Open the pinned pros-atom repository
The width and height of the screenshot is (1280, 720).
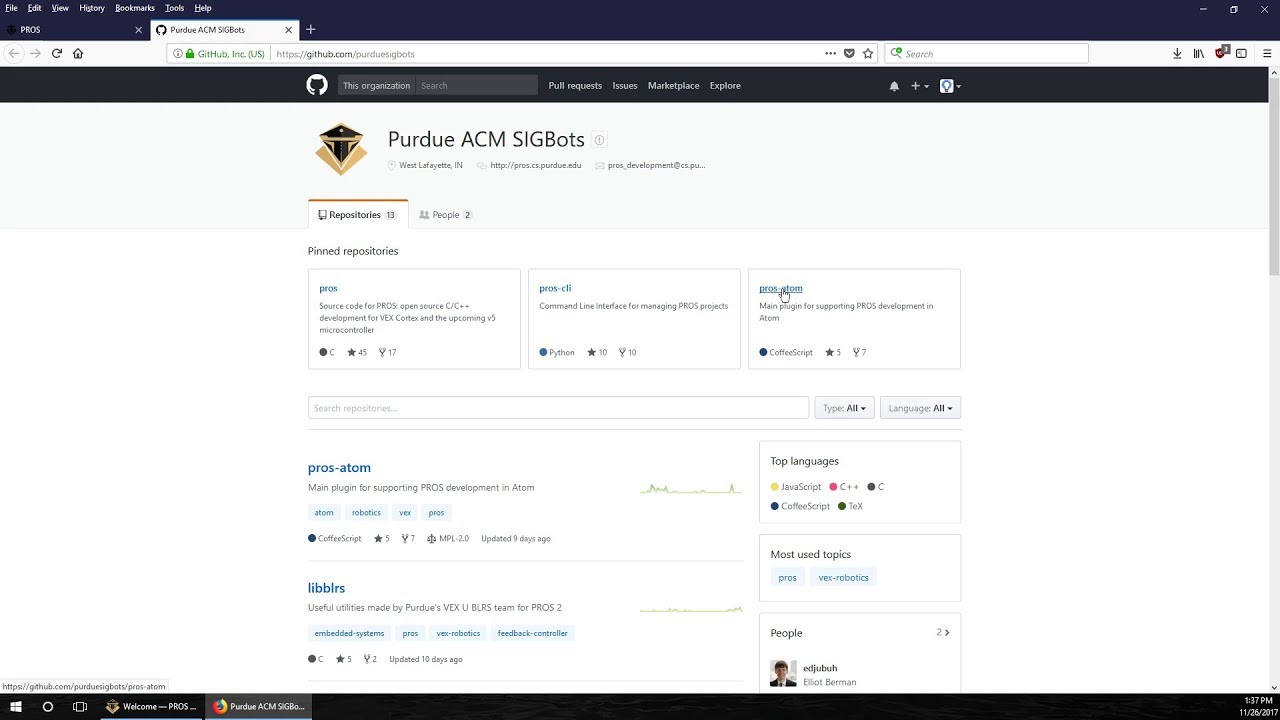[781, 288]
